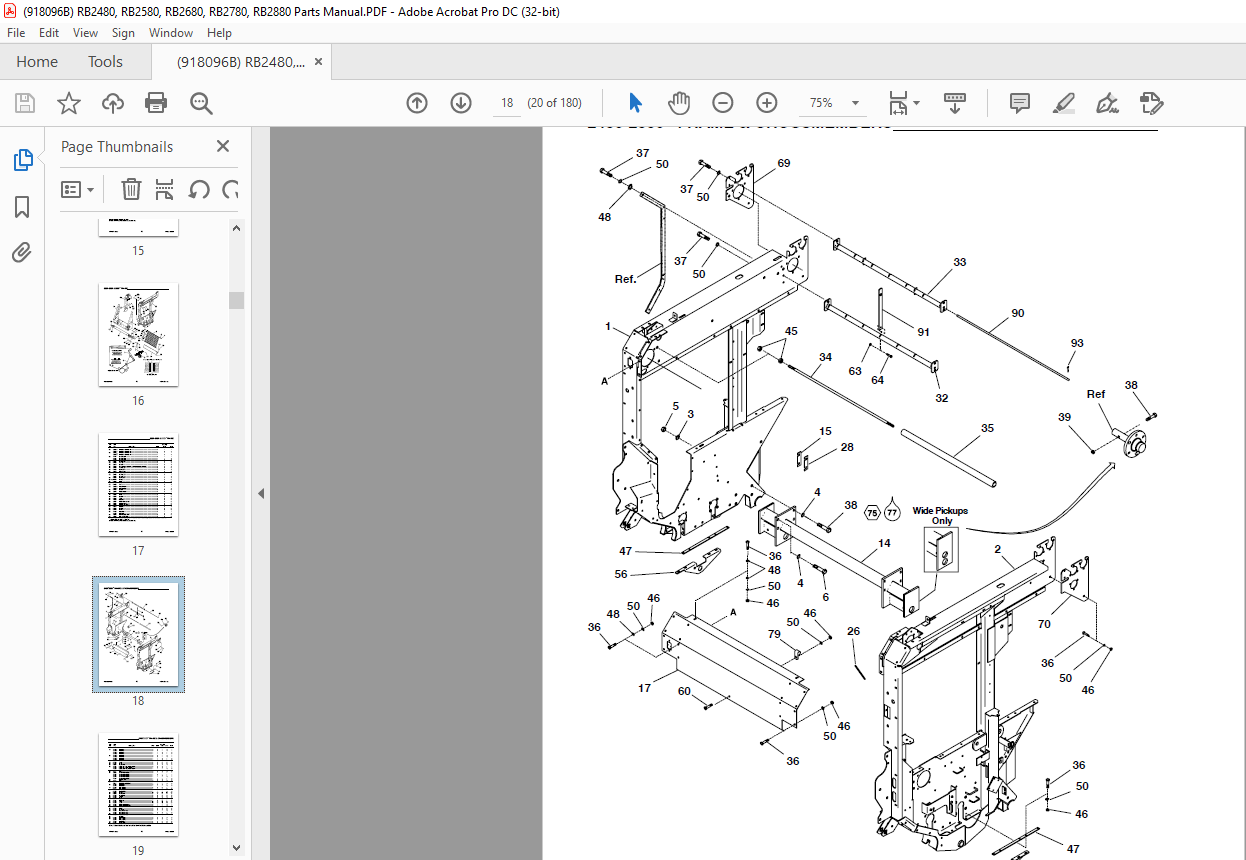Viewport: 1246px width, 860px height.
Task: Activate the Hand pan tool
Action: click(x=679, y=103)
